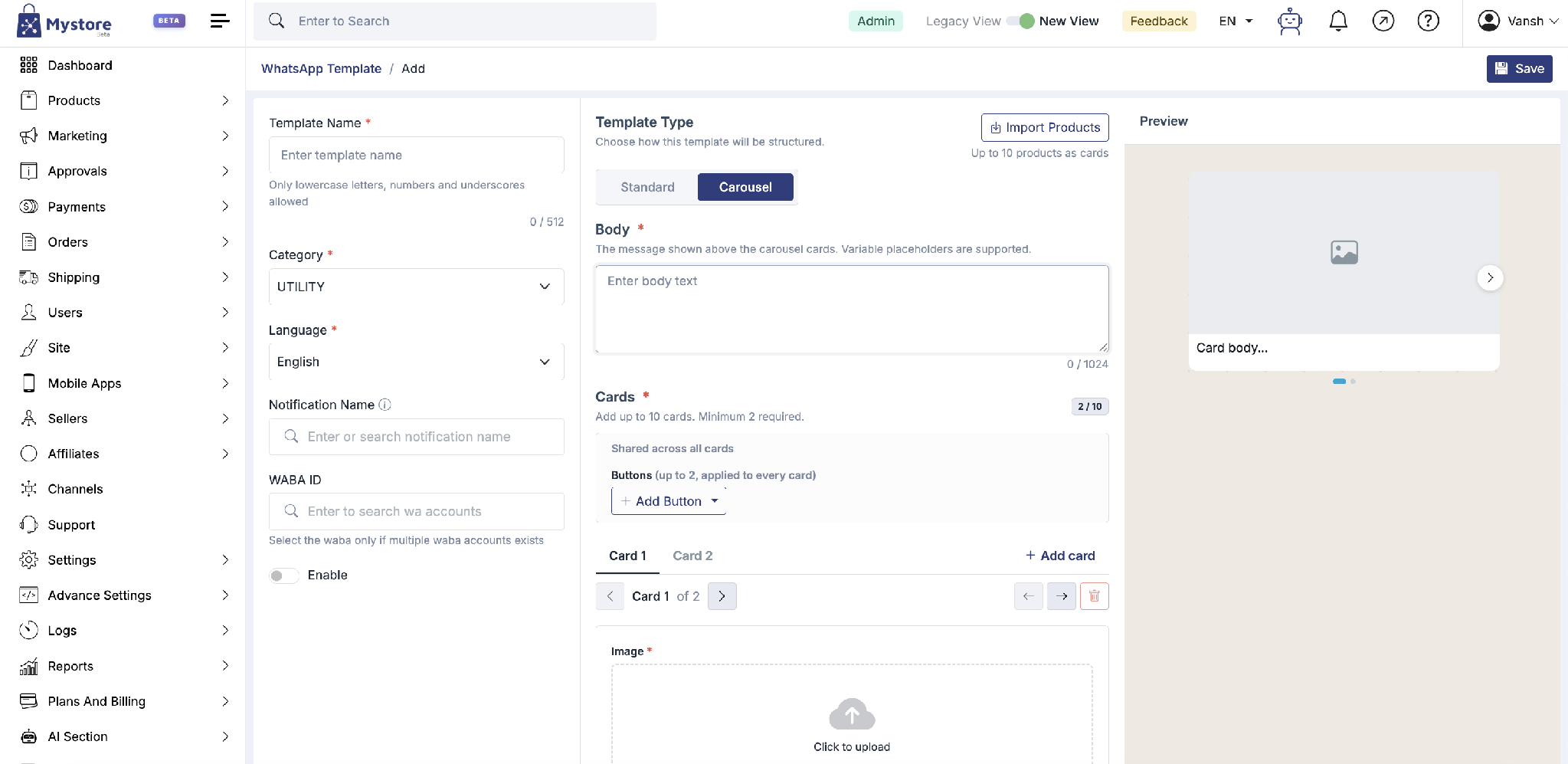Toggle the hamburger sidebar menu

220,21
